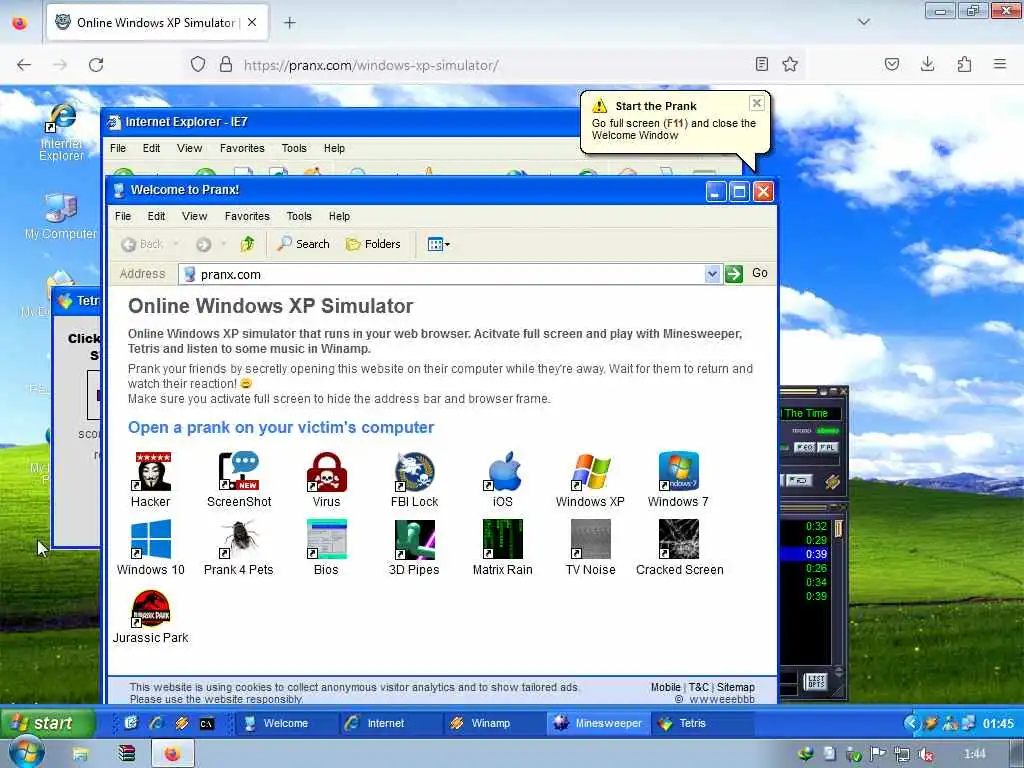Start the 3D Pipes screensaver icon
1024x768 pixels.
415,539
